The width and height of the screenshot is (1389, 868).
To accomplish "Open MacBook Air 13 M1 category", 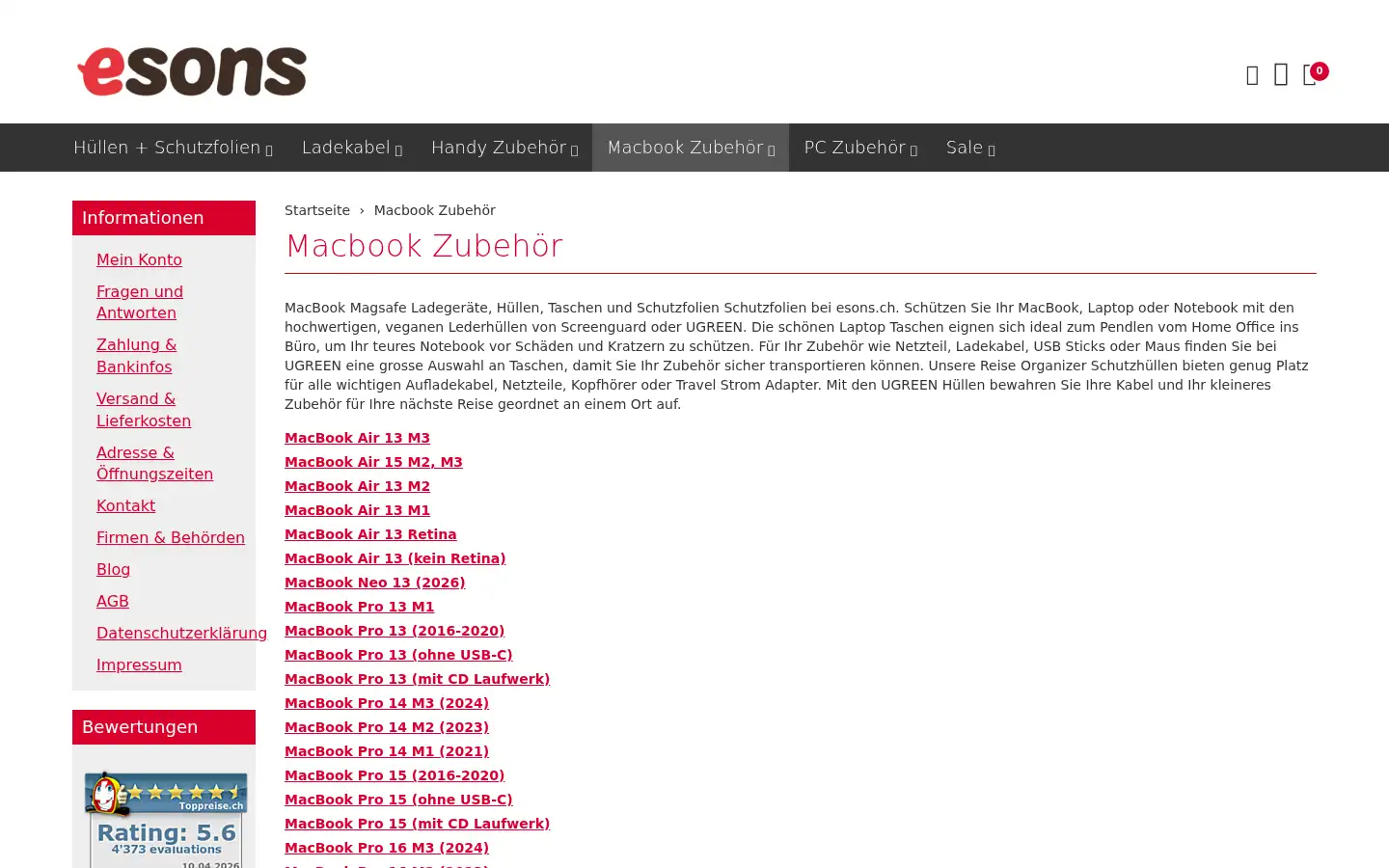I will click(x=357, y=510).
